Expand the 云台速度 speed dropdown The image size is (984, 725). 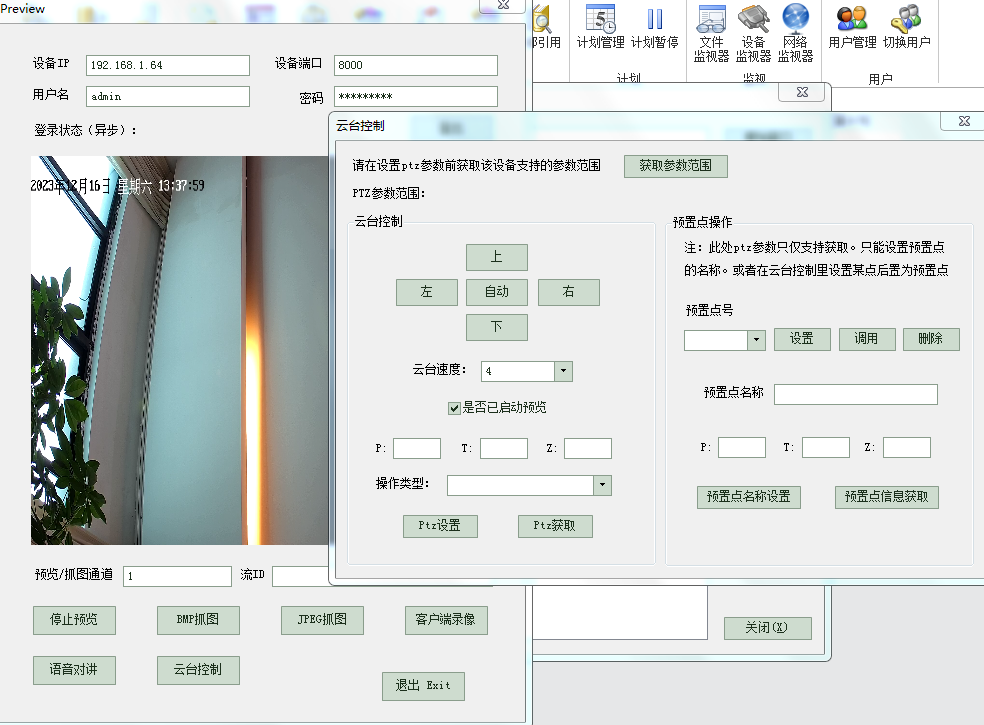(x=563, y=371)
